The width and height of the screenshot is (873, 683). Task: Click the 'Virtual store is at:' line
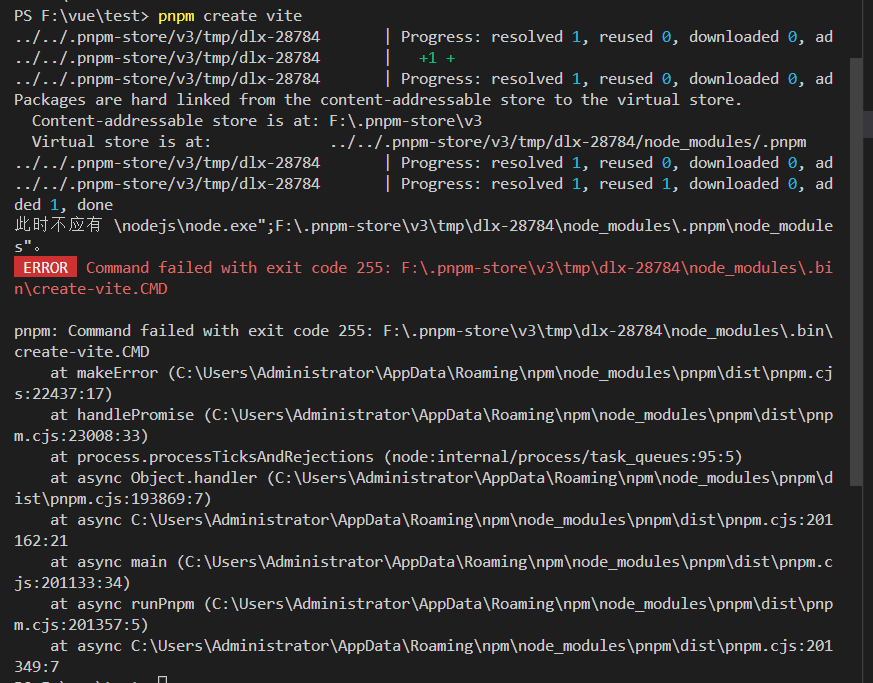(419, 142)
